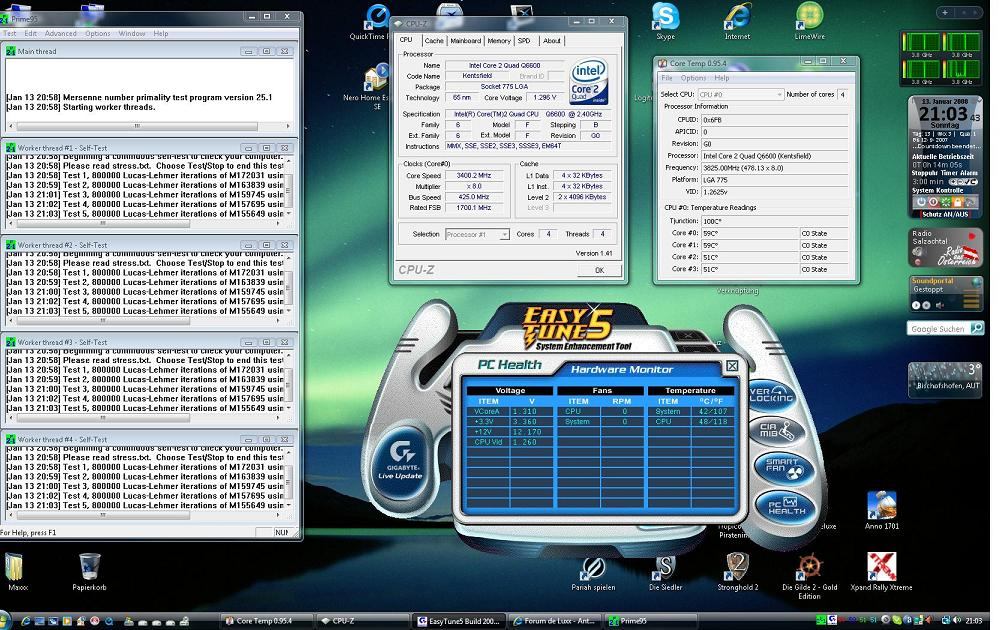Open the File menu in Core Temp
The height and width of the screenshot is (630, 1008).
(x=667, y=78)
